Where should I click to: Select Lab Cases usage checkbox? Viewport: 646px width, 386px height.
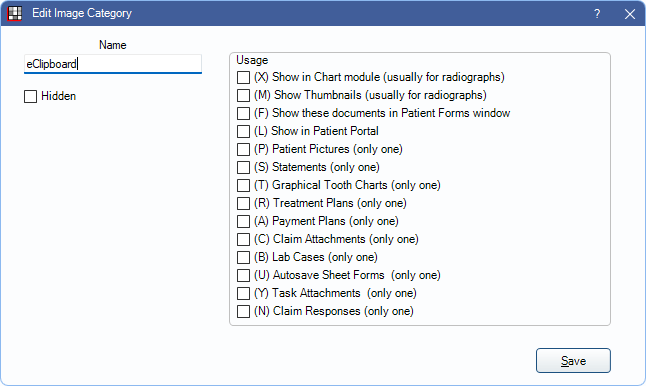point(243,257)
